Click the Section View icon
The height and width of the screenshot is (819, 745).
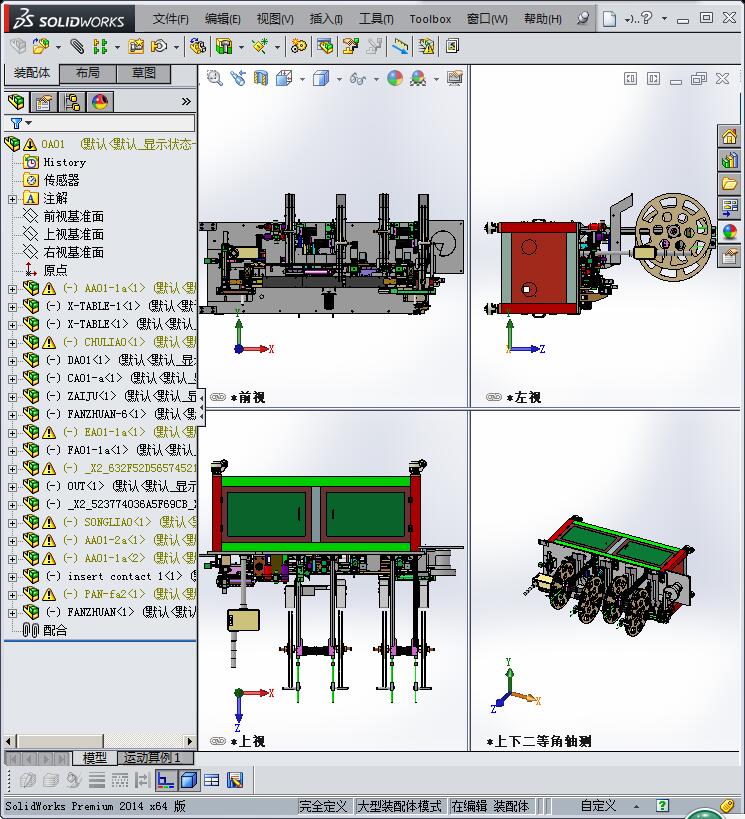click(261, 78)
